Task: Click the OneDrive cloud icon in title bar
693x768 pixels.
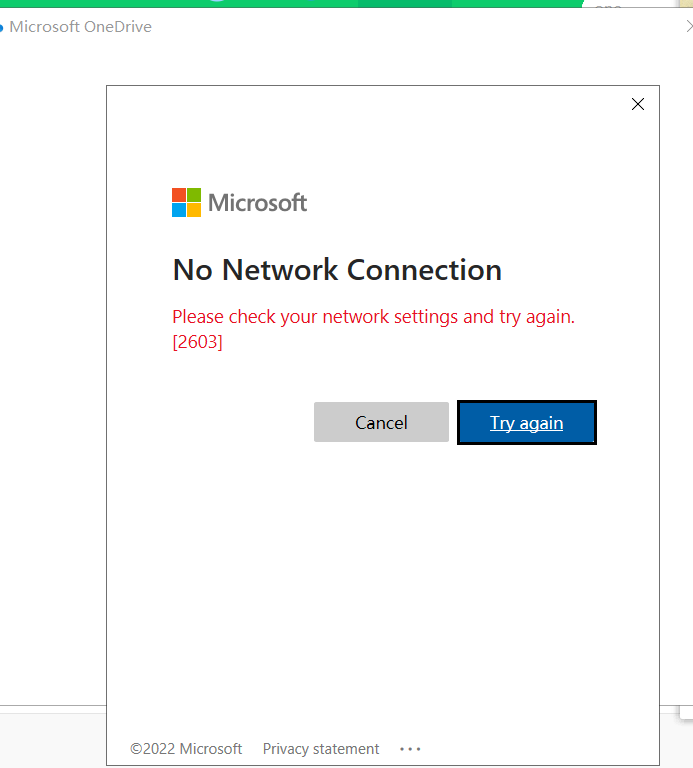Action: [x=2, y=28]
